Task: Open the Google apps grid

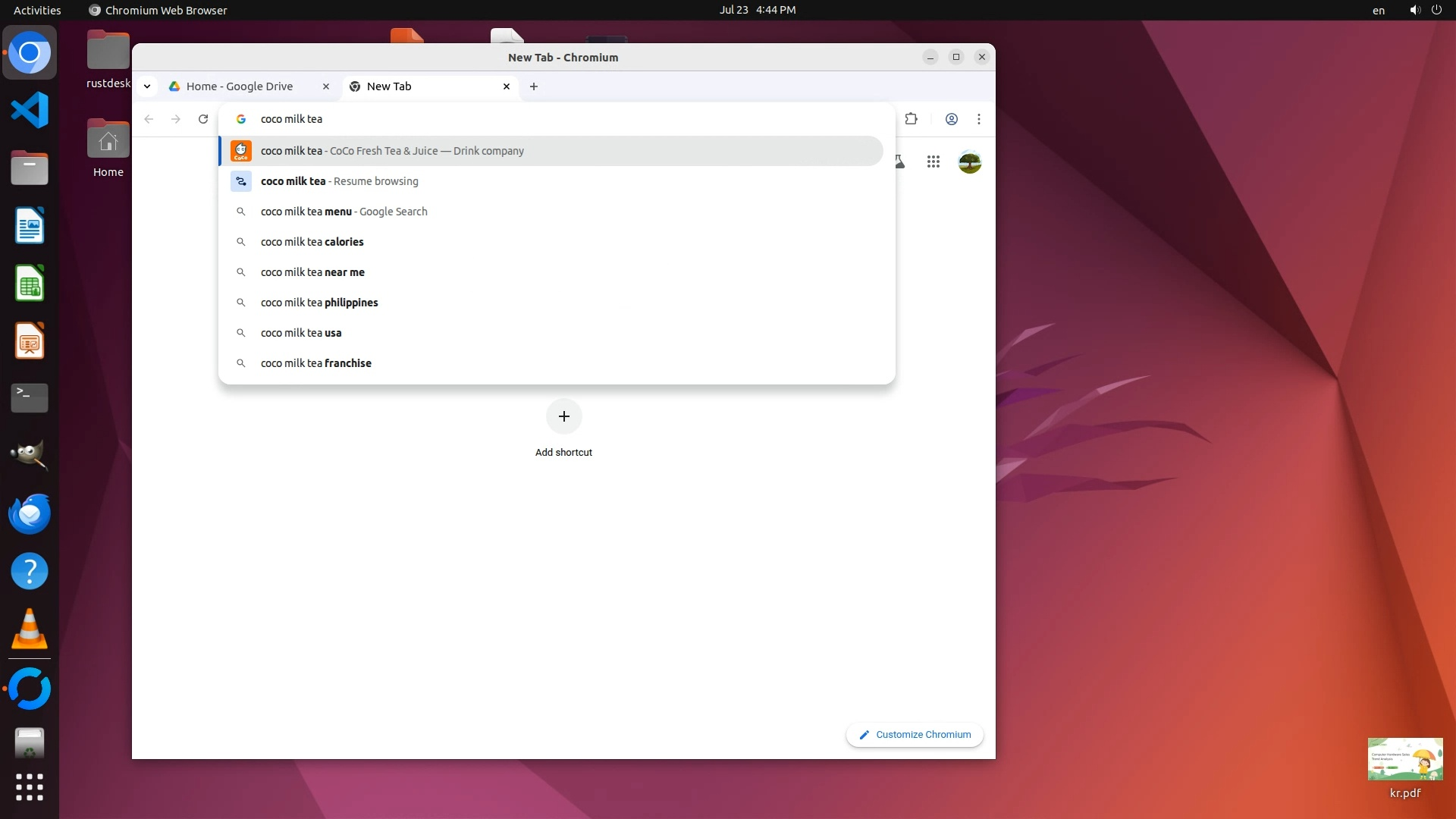Action: point(933,162)
